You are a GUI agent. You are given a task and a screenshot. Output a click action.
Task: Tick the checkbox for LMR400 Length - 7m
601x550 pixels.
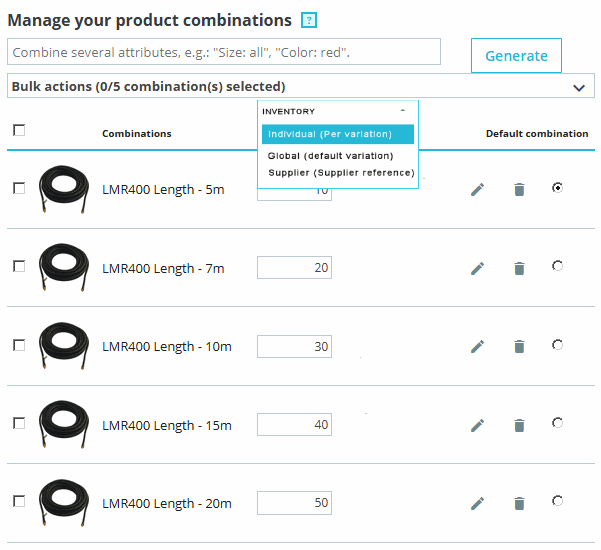(19, 266)
